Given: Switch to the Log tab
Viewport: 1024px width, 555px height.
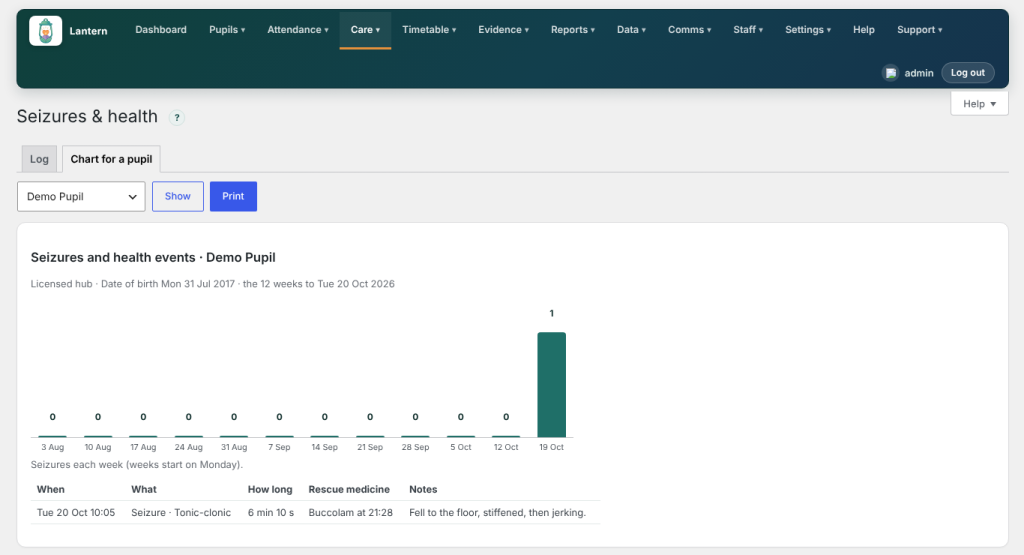Looking at the screenshot, I should (x=39, y=159).
